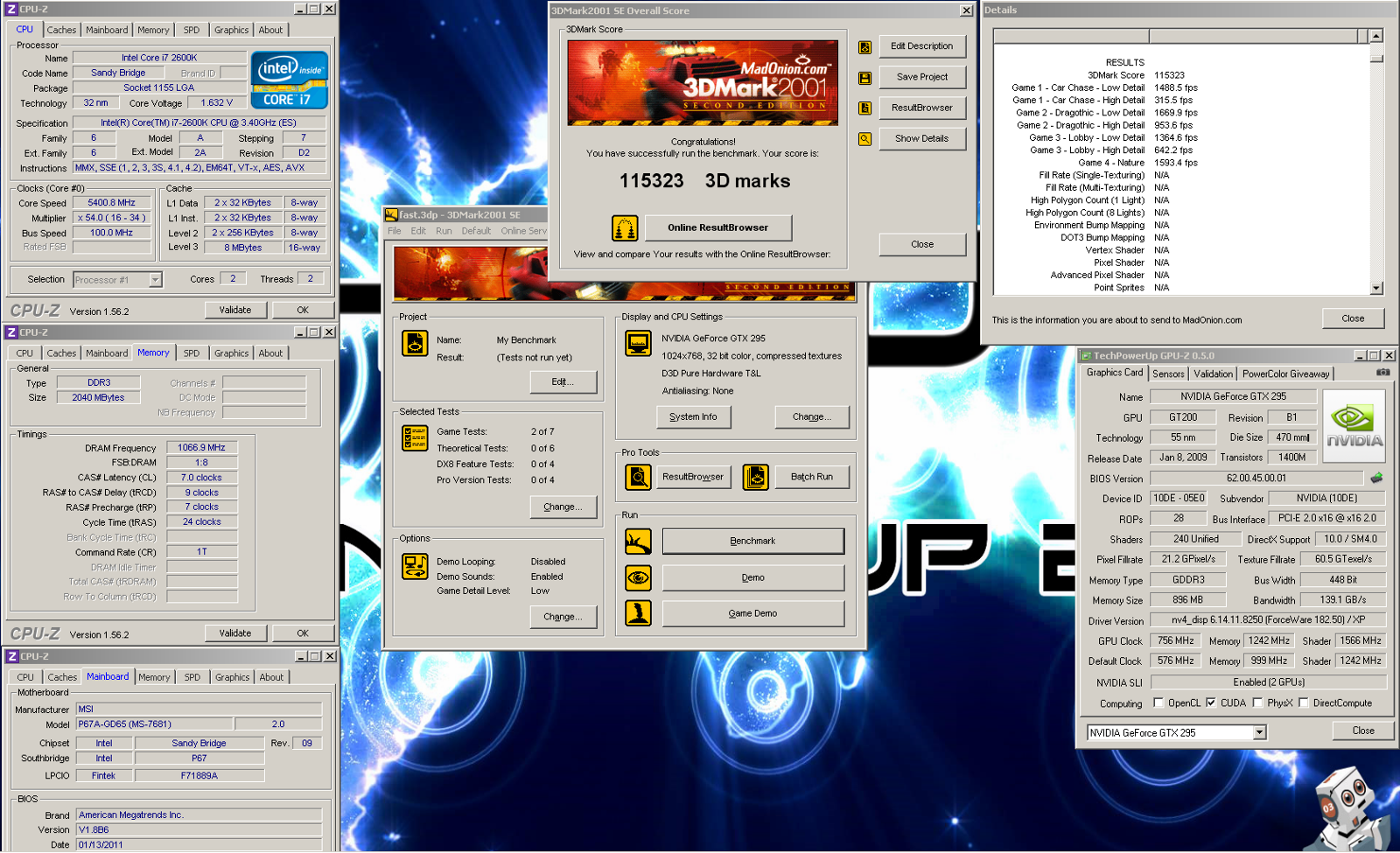Click the GPU Clock value 756 MHz
1400x853 pixels.
click(1175, 641)
